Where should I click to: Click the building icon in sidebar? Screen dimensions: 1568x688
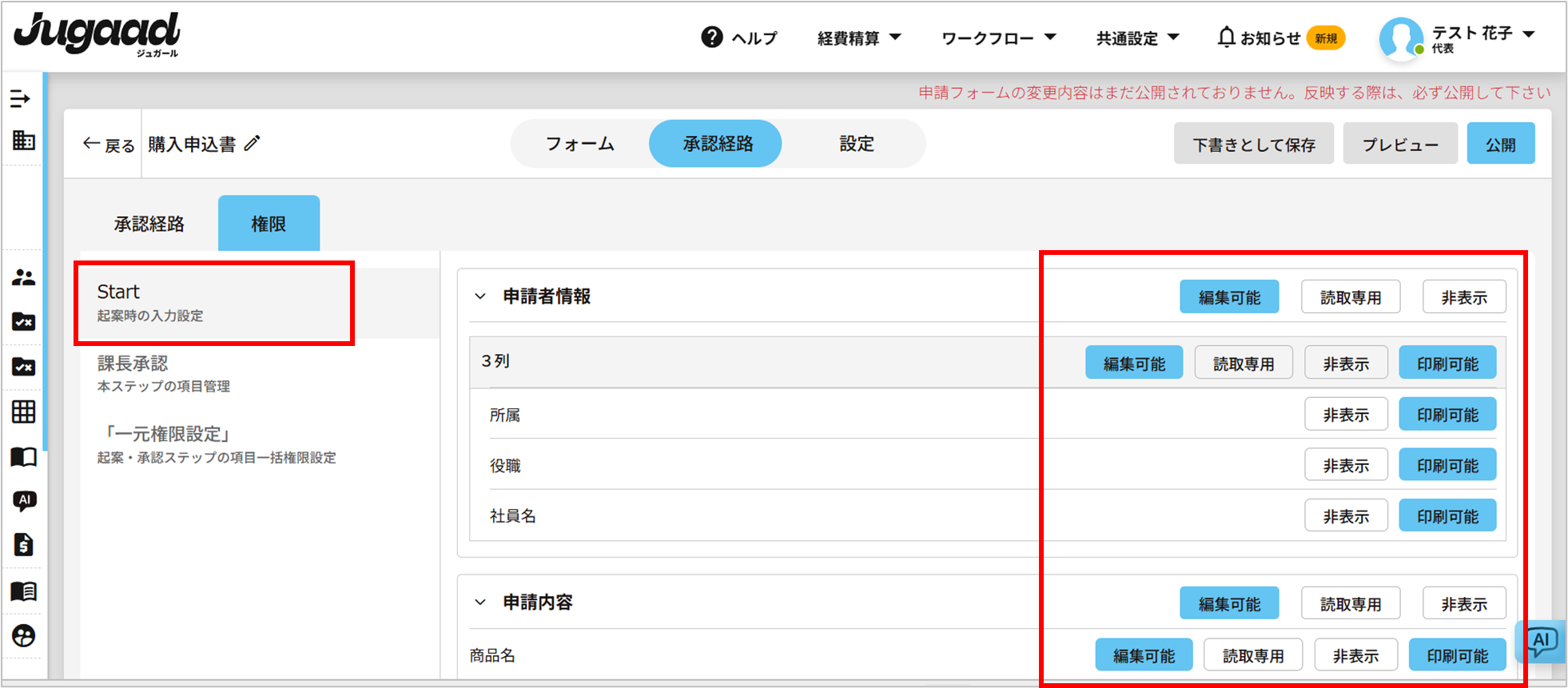tap(23, 141)
